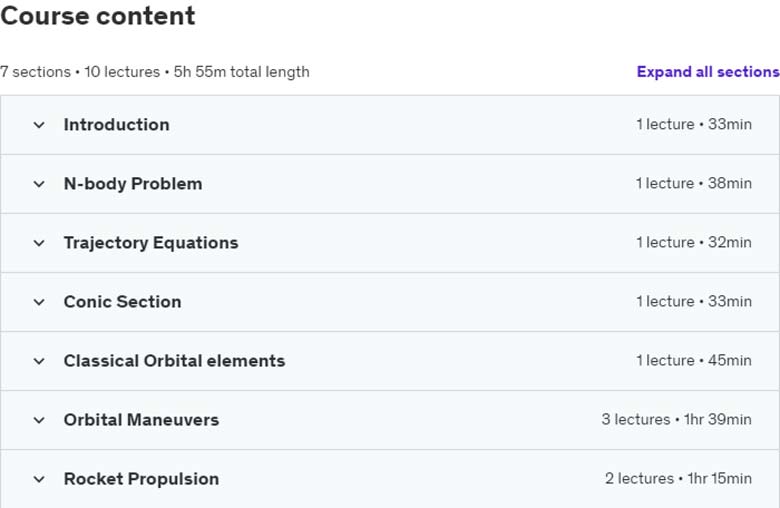Click the "1 lecture • 45min" duration text
This screenshot has height=508, width=780.
coord(693,360)
